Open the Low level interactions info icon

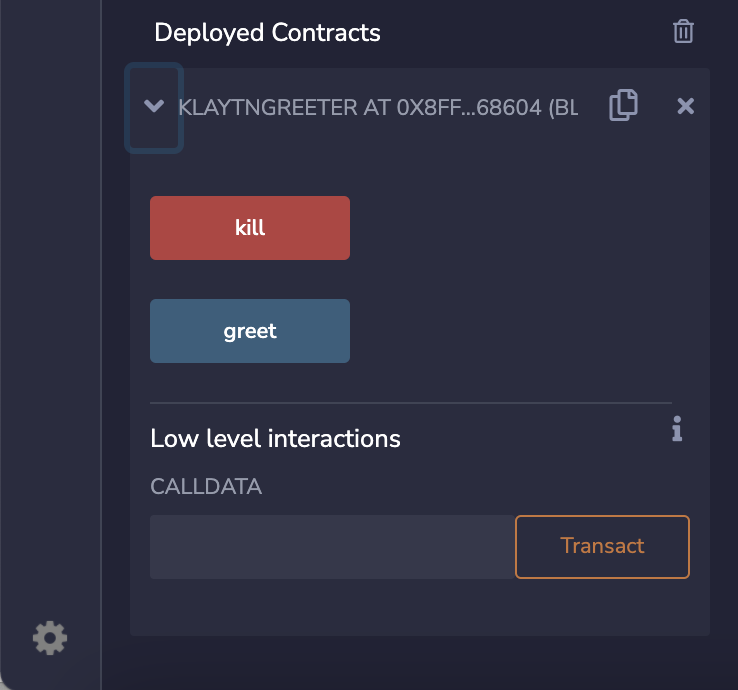point(677,430)
